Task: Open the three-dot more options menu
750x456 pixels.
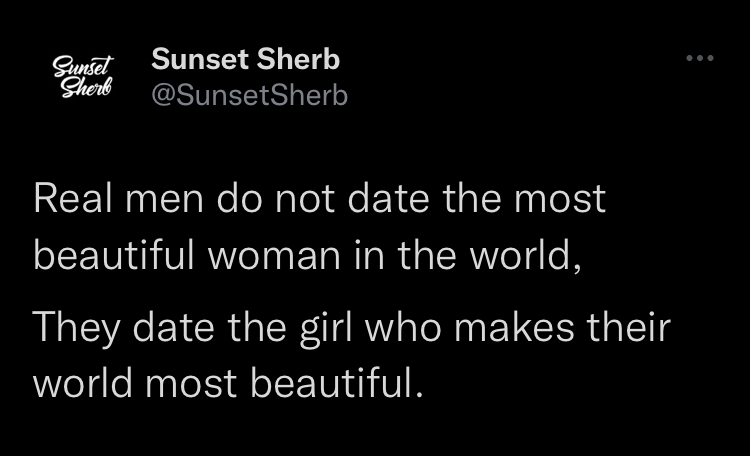Action: pyautogui.click(x=700, y=58)
